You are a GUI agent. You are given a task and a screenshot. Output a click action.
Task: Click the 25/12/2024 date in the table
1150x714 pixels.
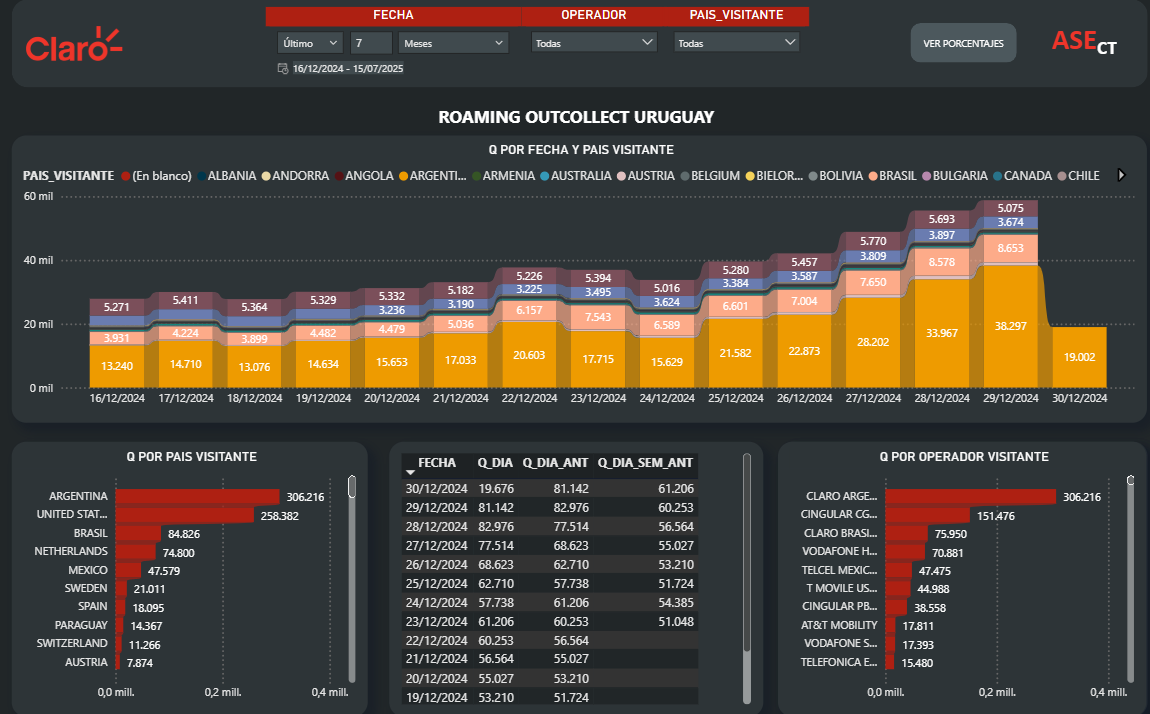436,584
